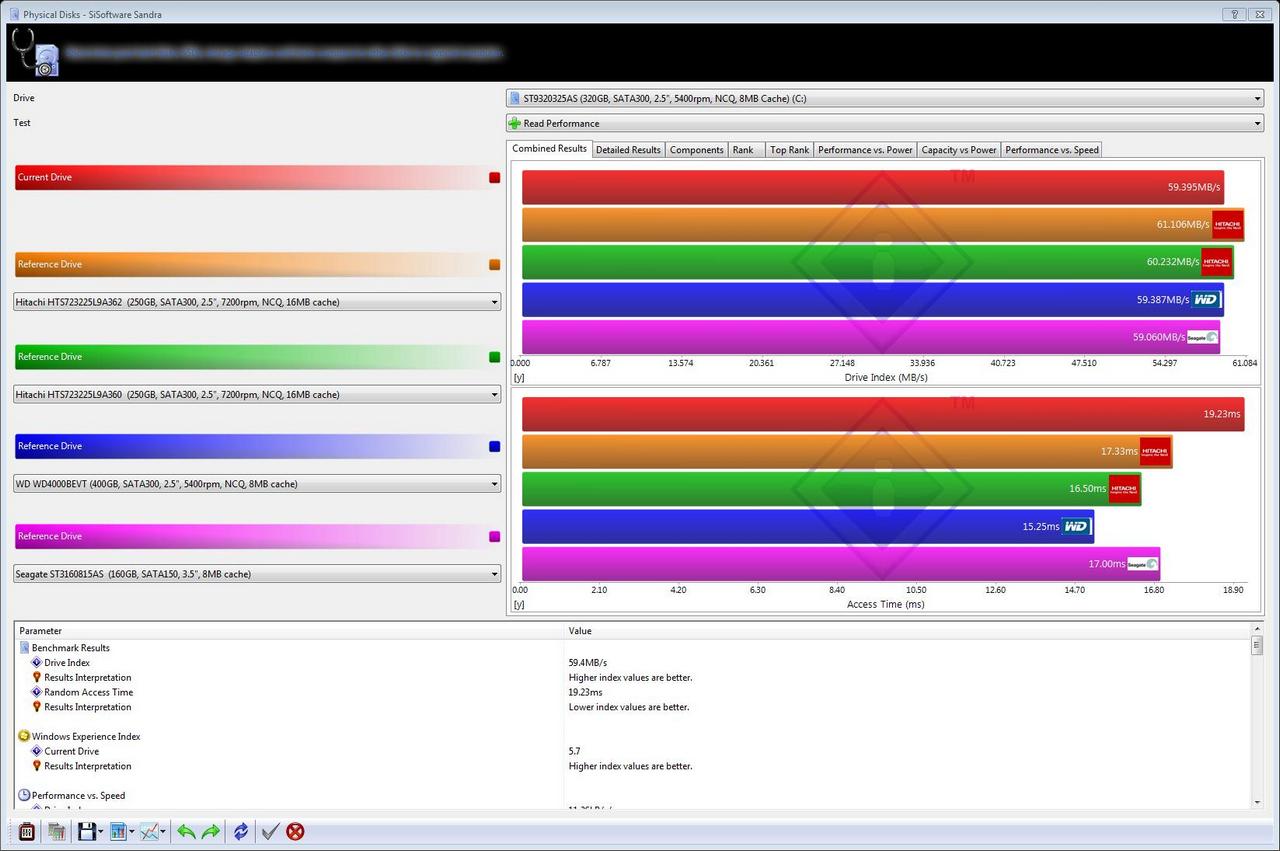The height and width of the screenshot is (851, 1280).
Task: Click the help question mark in title bar
Action: [1235, 14]
